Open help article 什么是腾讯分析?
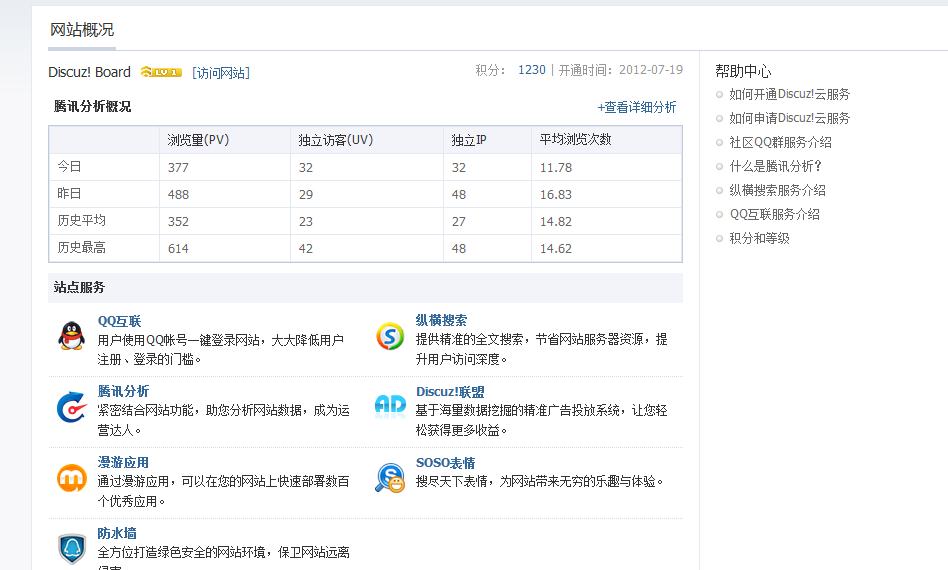The image size is (948, 570). point(775,166)
